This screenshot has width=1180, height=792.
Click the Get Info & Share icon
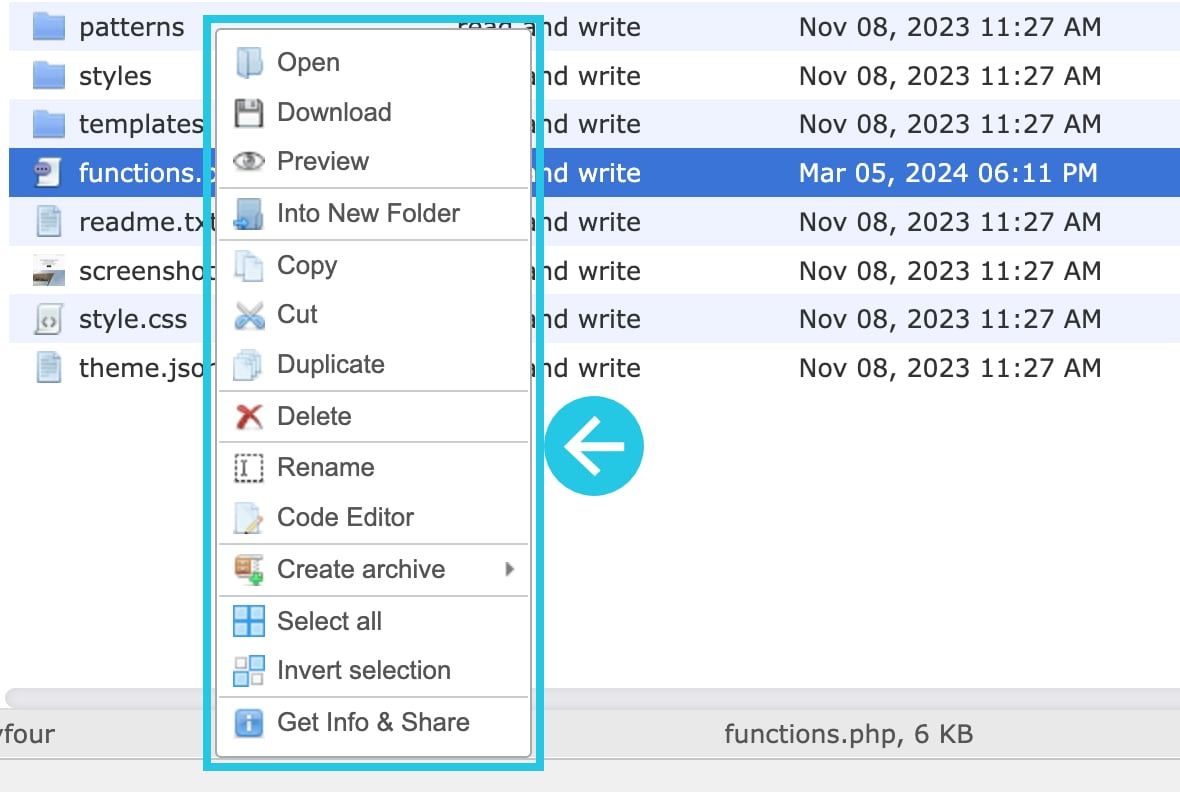click(248, 723)
